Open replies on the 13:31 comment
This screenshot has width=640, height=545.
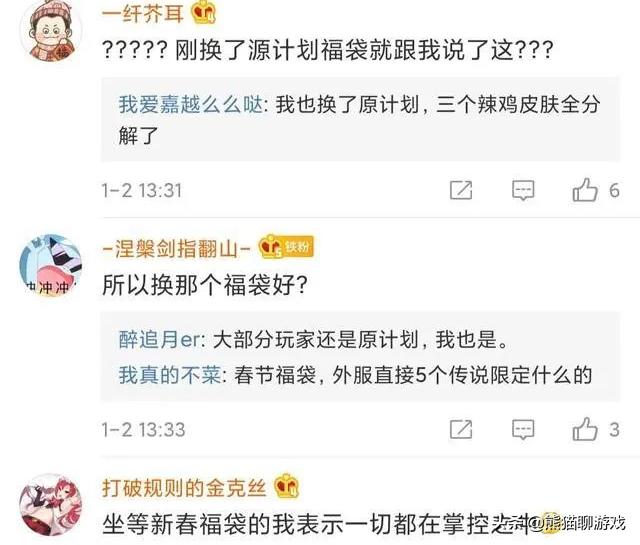(523, 190)
